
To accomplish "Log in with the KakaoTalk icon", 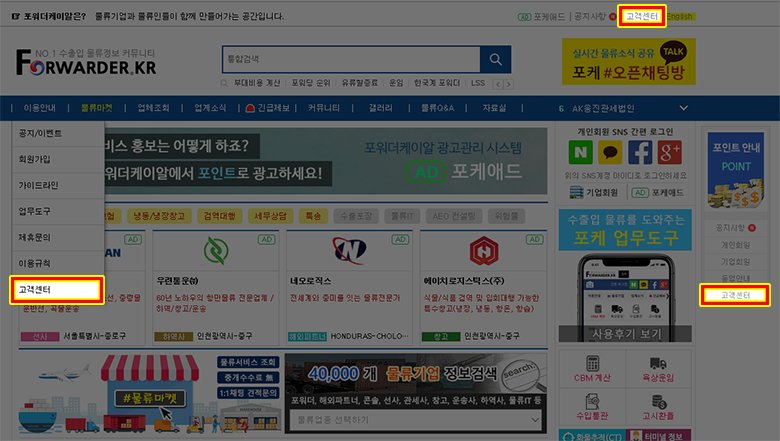I will pyautogui.click(x=610, y=152).
